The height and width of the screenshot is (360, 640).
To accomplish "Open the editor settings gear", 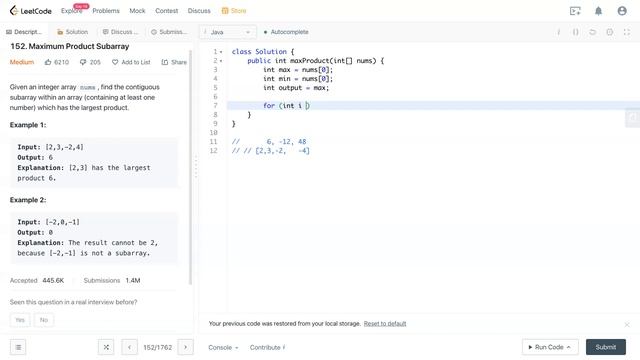I will (609, 32).
